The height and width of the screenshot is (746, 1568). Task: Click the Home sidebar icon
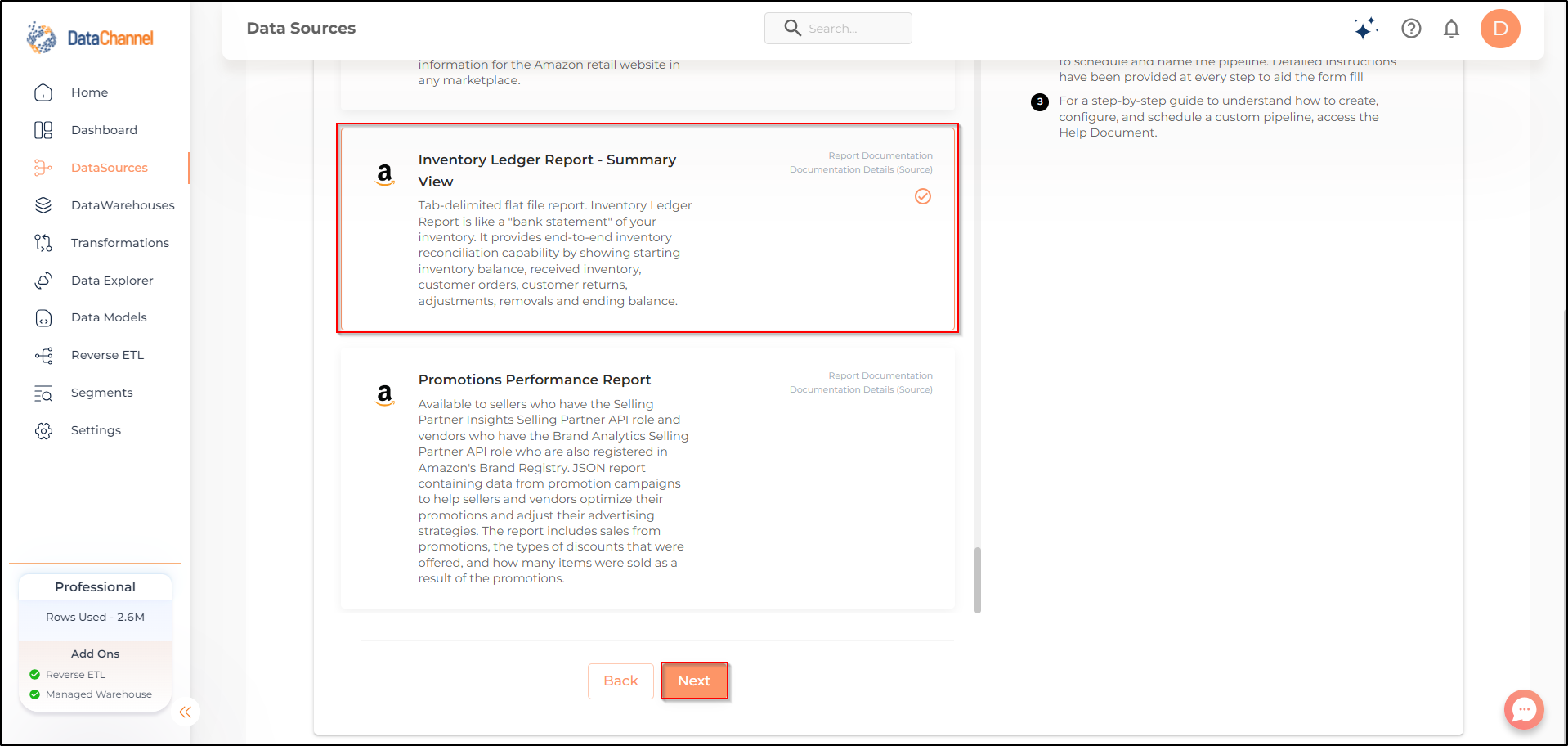point(43,92)
